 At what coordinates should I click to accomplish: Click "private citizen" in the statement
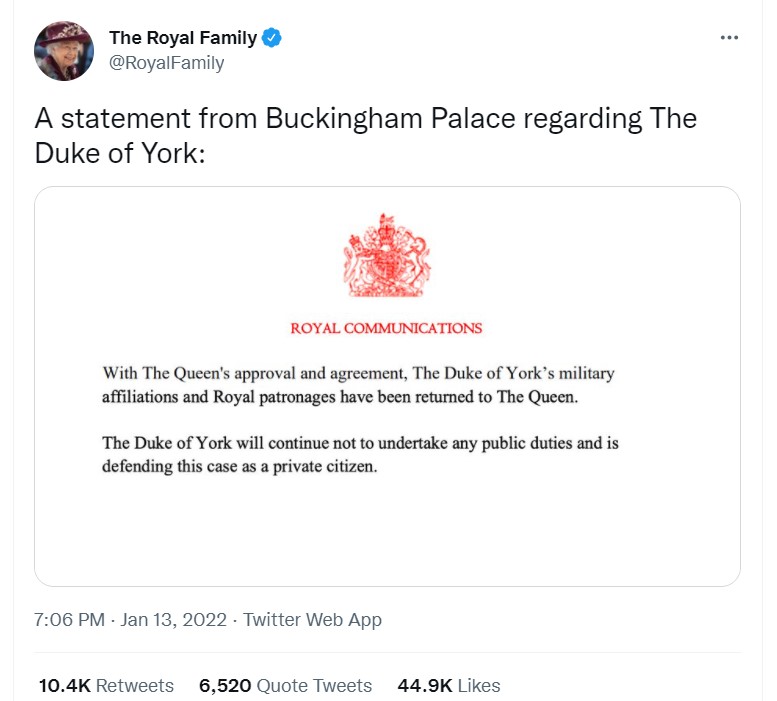[x=329, y=466]
